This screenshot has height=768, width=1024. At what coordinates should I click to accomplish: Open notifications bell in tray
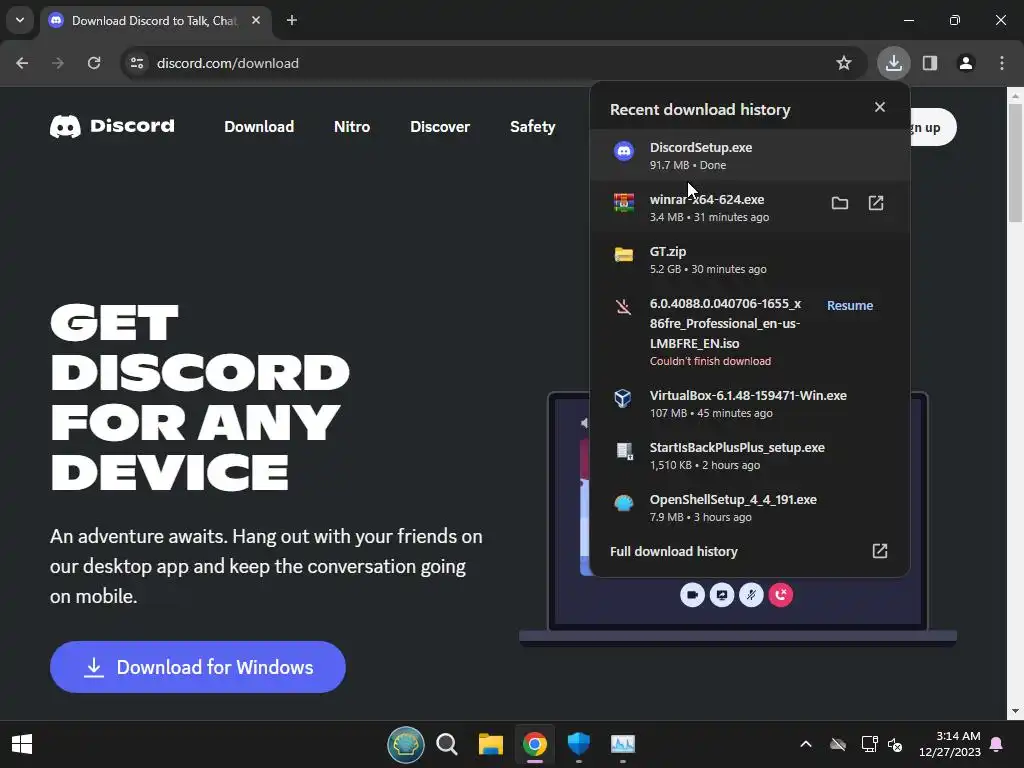997,744
